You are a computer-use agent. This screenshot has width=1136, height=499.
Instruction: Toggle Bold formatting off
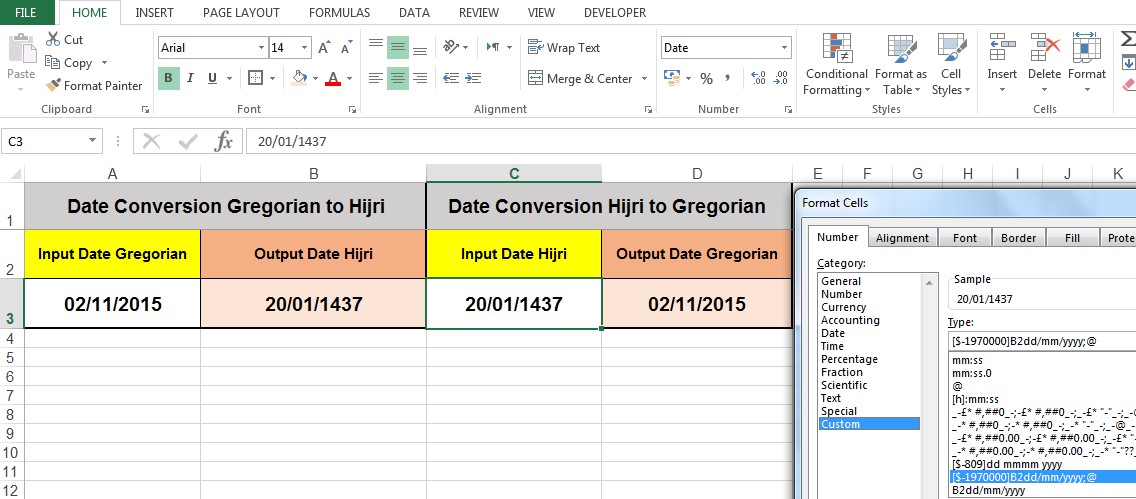(x=168, y=79)
